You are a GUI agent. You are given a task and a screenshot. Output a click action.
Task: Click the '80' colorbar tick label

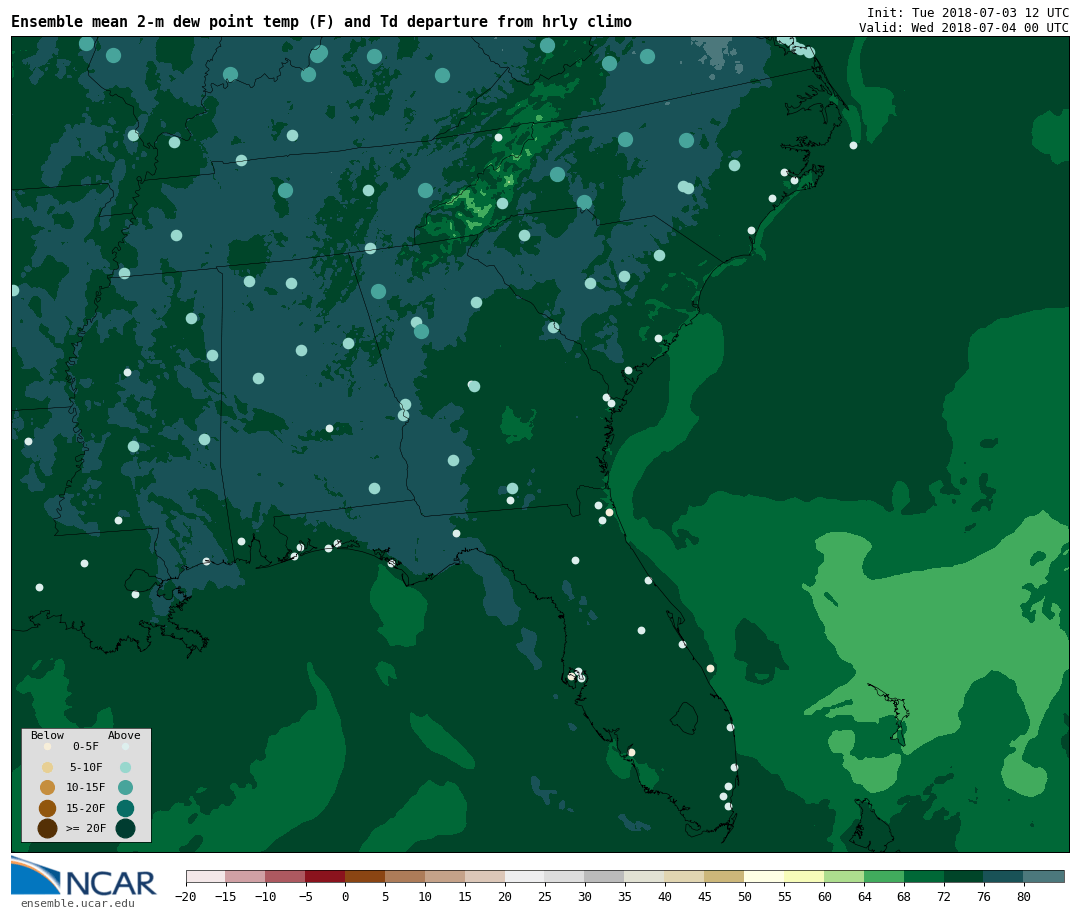pyautogui.click(x=1024, y=896)
